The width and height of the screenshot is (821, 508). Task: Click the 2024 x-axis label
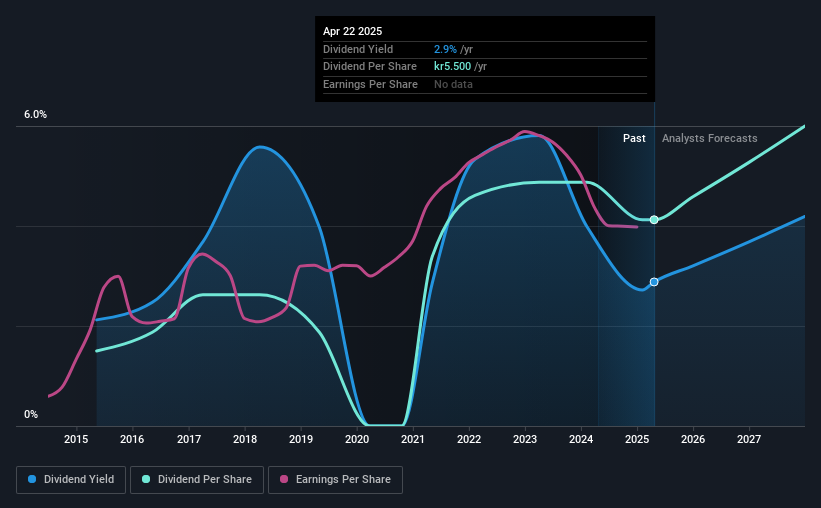tap(581, 439)
